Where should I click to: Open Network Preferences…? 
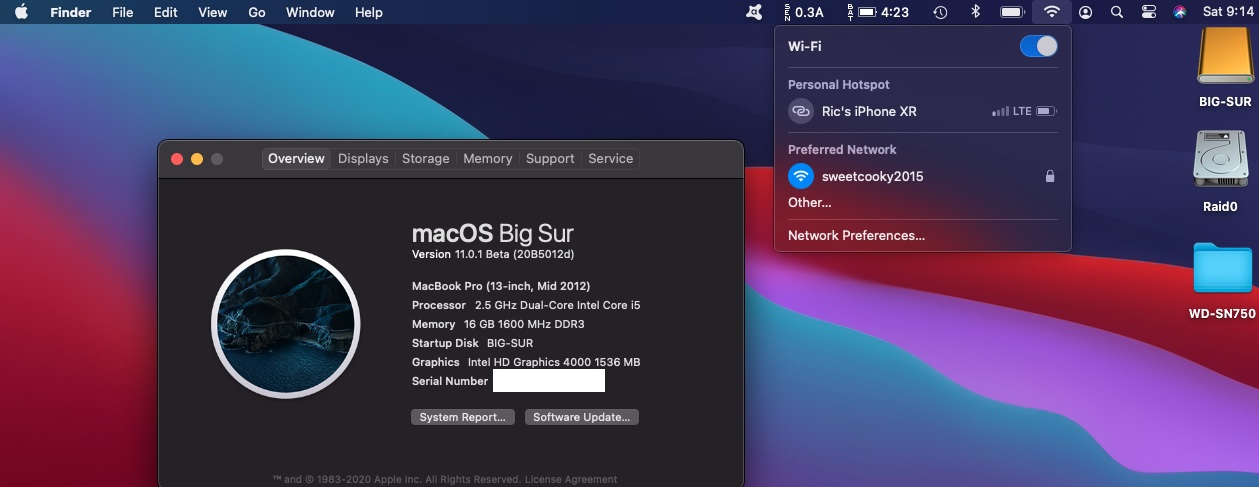click(856, 235)
